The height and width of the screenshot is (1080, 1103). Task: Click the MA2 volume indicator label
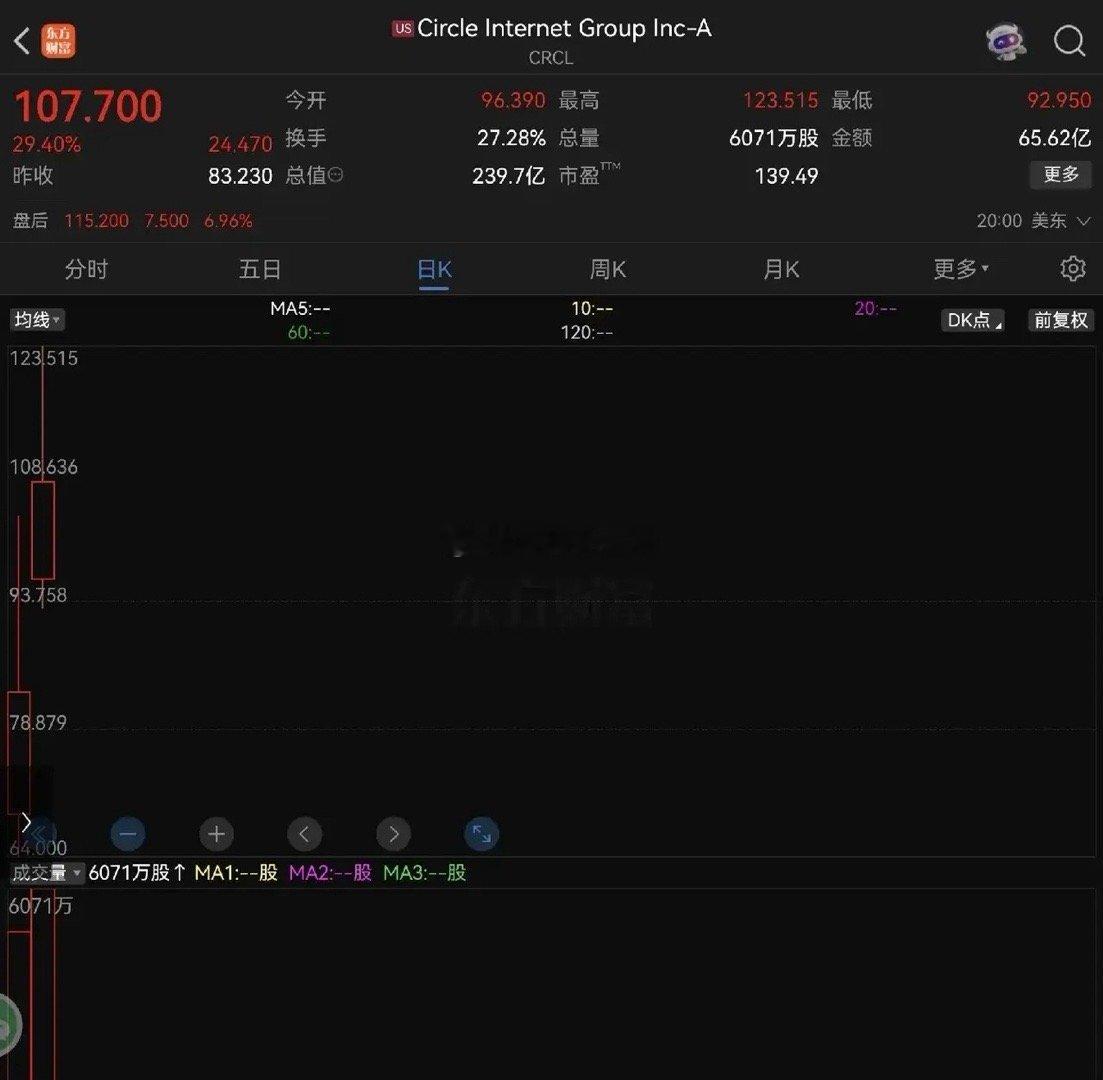coord(330,873)
